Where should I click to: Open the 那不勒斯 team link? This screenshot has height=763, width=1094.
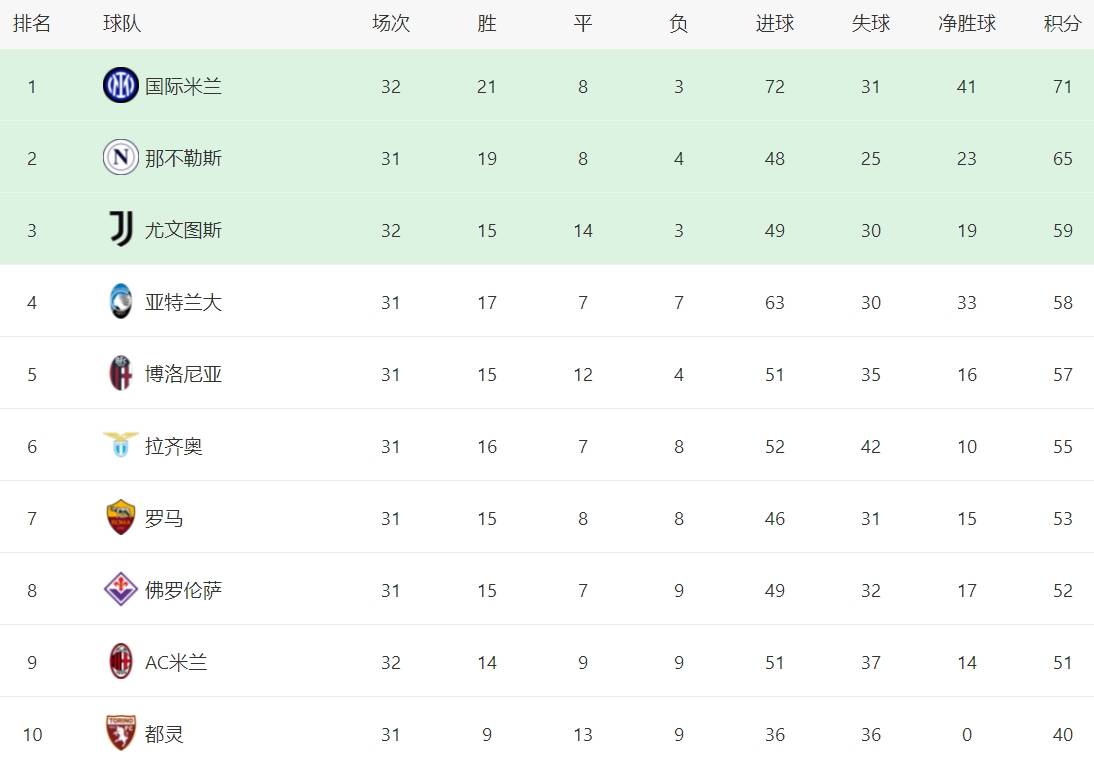click(x=183, y=159)
